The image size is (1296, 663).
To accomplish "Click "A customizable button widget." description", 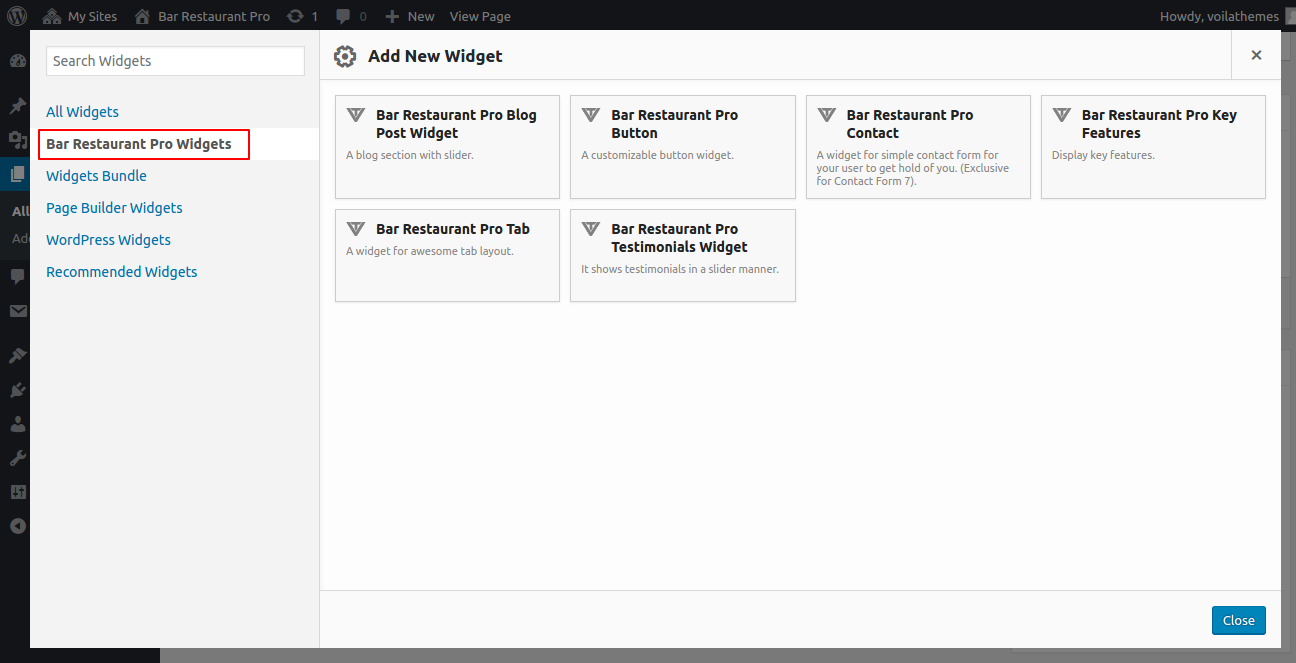I will point(657,155).
